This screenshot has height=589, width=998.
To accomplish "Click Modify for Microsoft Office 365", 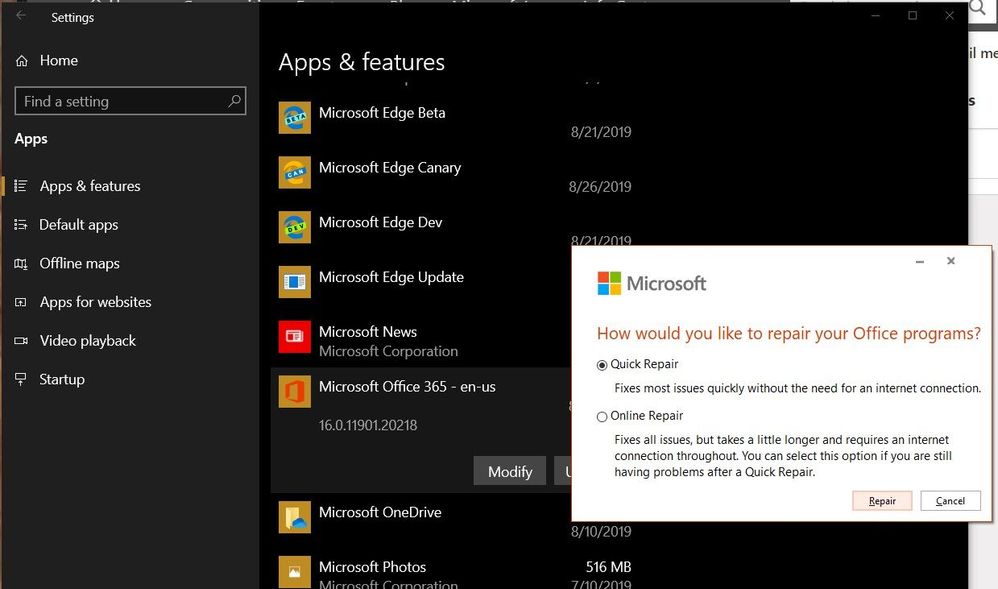I will [x=510, y=471].
